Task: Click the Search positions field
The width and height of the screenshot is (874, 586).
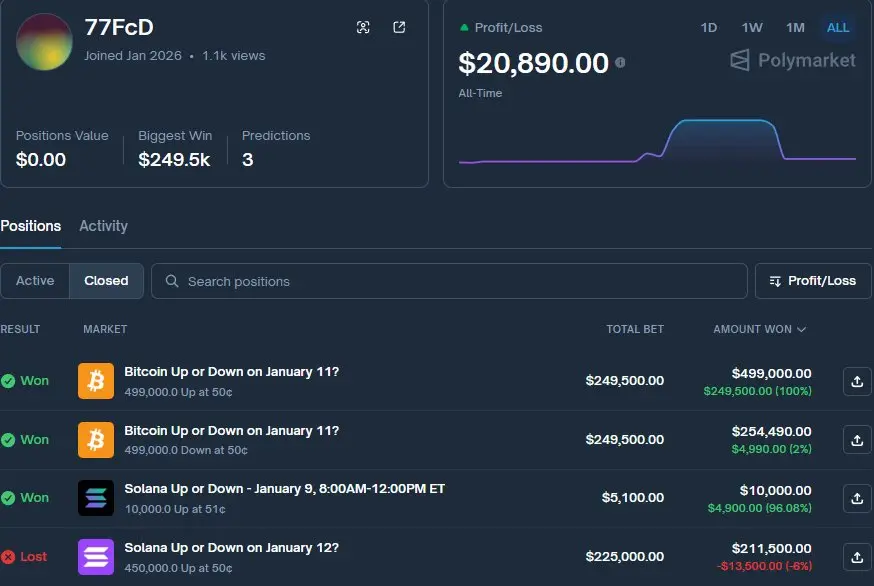Action: [449, 281]
